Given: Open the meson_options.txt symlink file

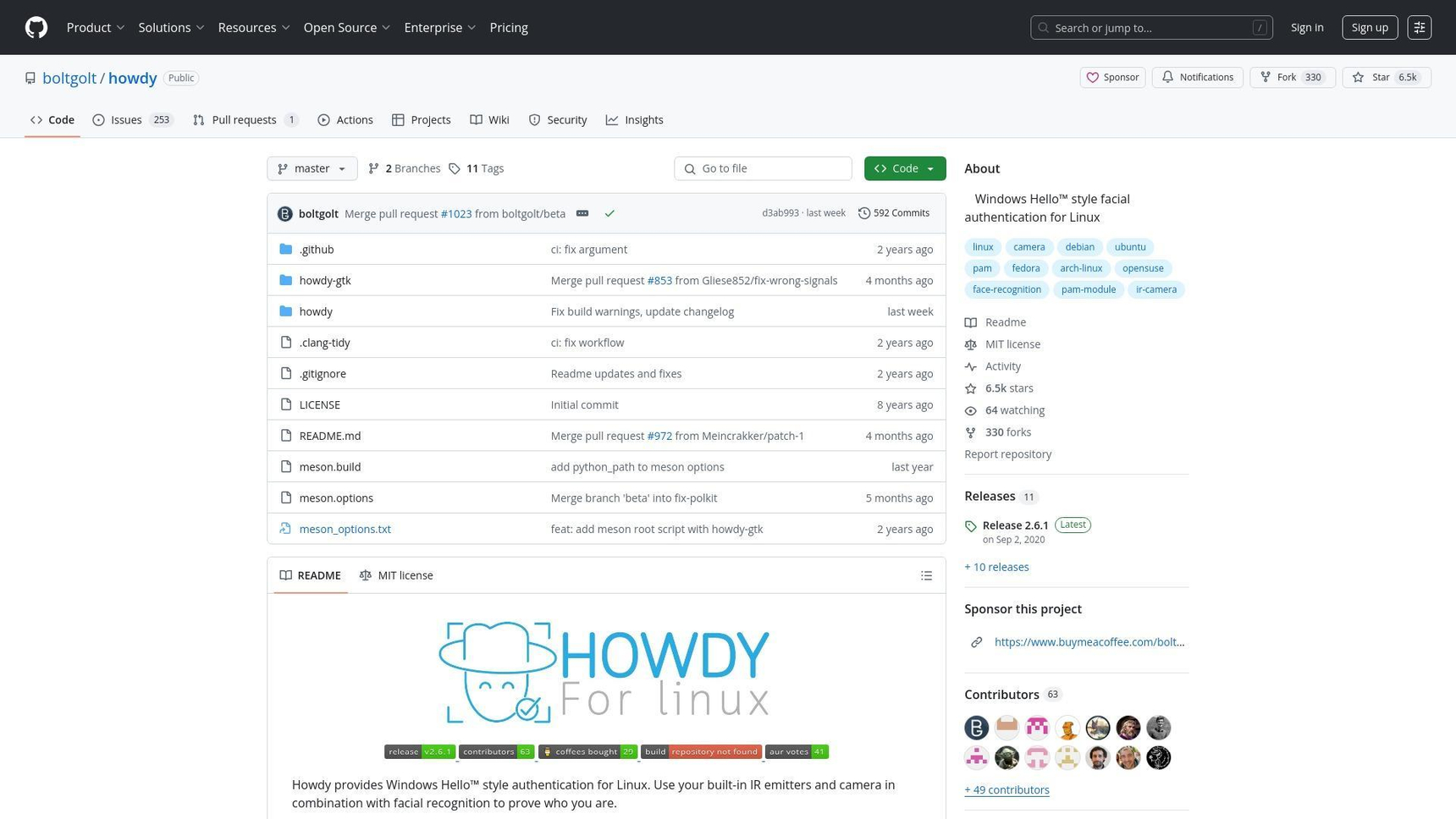Looking at the screenshot, I should coord(345,529).
